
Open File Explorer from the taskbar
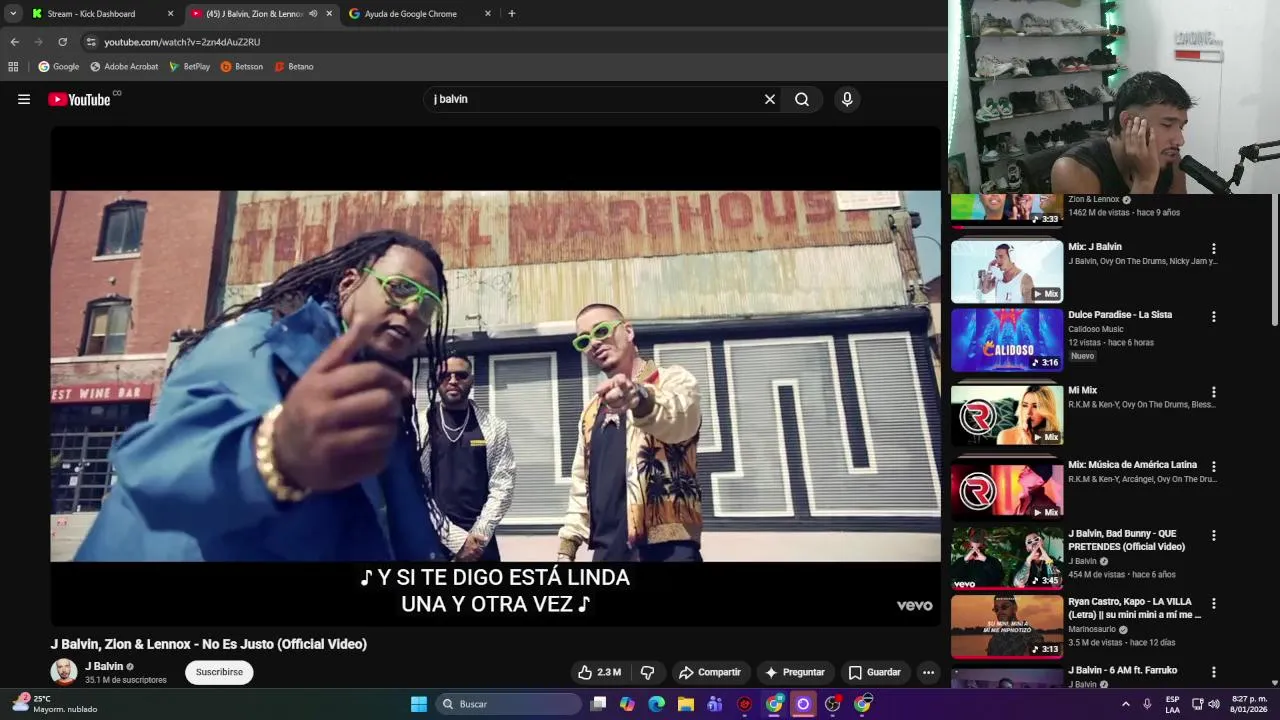[x=686, y=704]
